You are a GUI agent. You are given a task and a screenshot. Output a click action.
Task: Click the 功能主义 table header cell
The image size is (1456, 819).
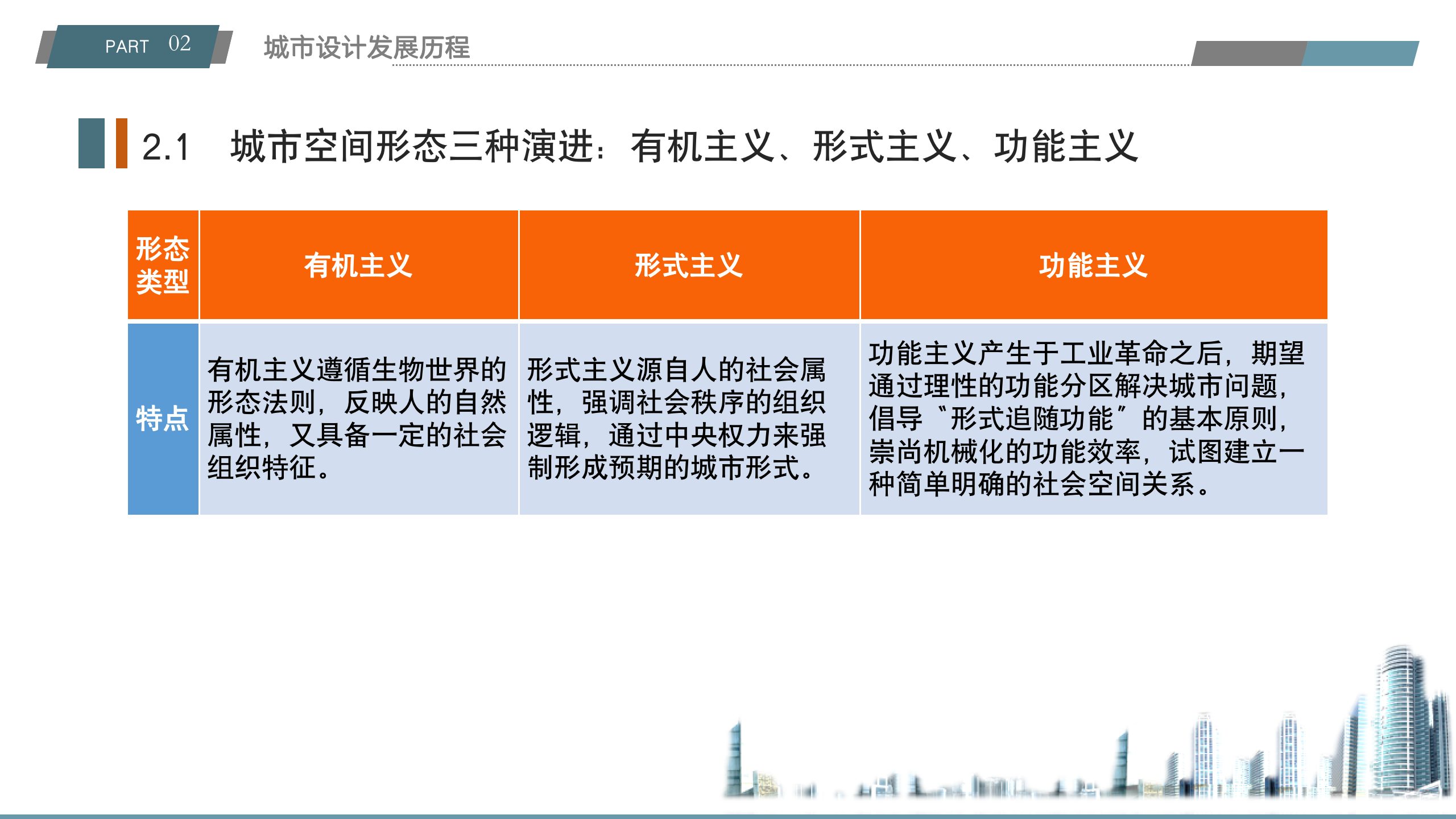pyautogui.click(x=1093, y=265)
